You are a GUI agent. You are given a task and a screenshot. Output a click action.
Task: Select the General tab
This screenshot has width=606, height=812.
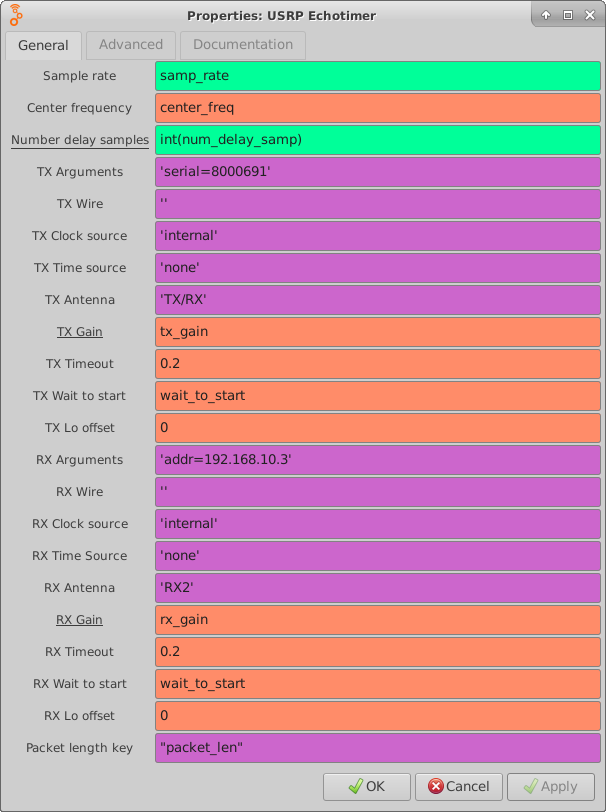click(x=43, y=45)
